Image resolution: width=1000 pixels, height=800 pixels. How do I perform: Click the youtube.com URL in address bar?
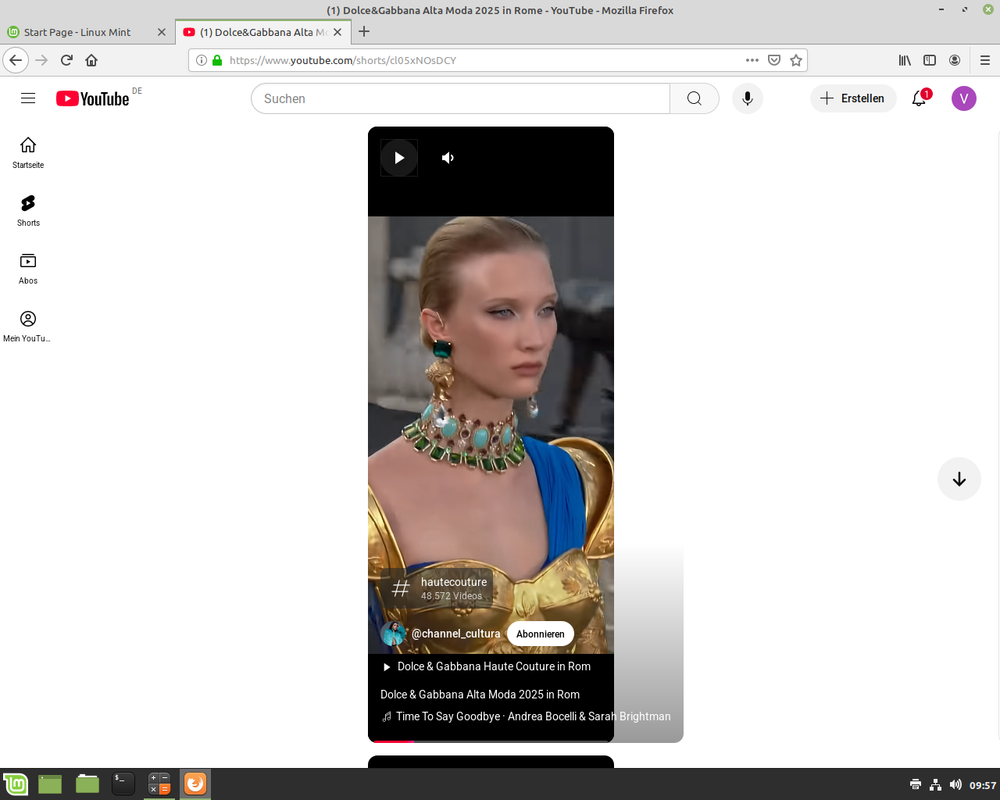[342, 60]
